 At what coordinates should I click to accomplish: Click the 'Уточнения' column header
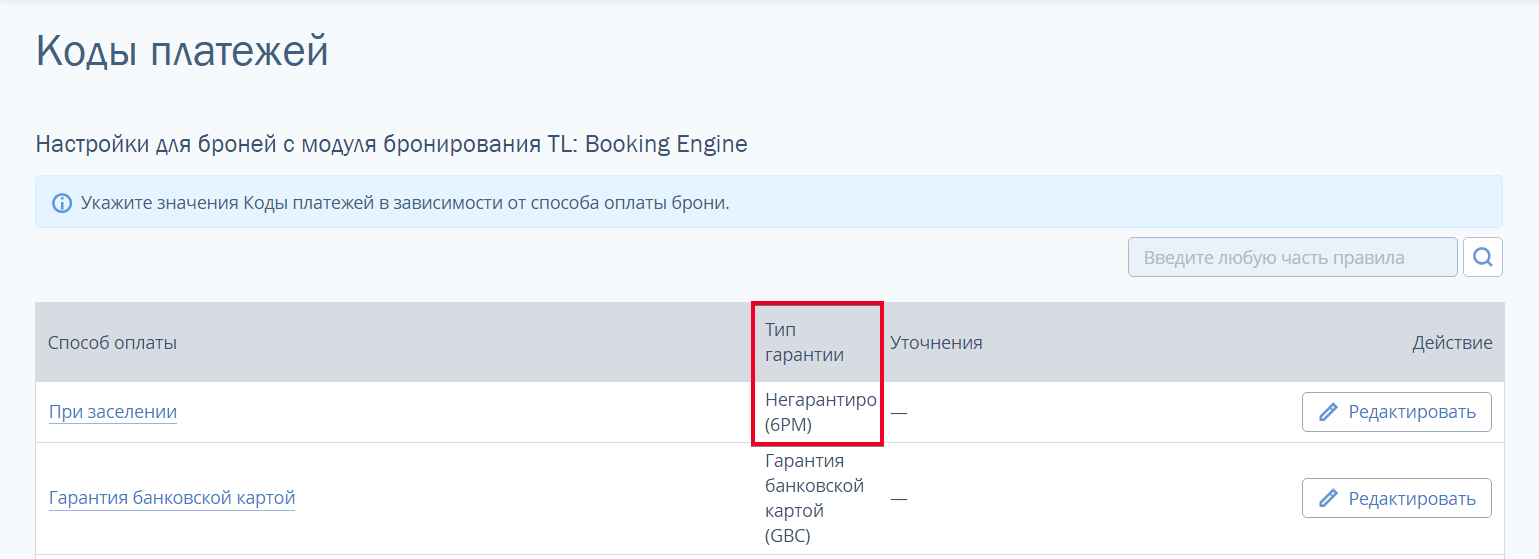[936, 343]
